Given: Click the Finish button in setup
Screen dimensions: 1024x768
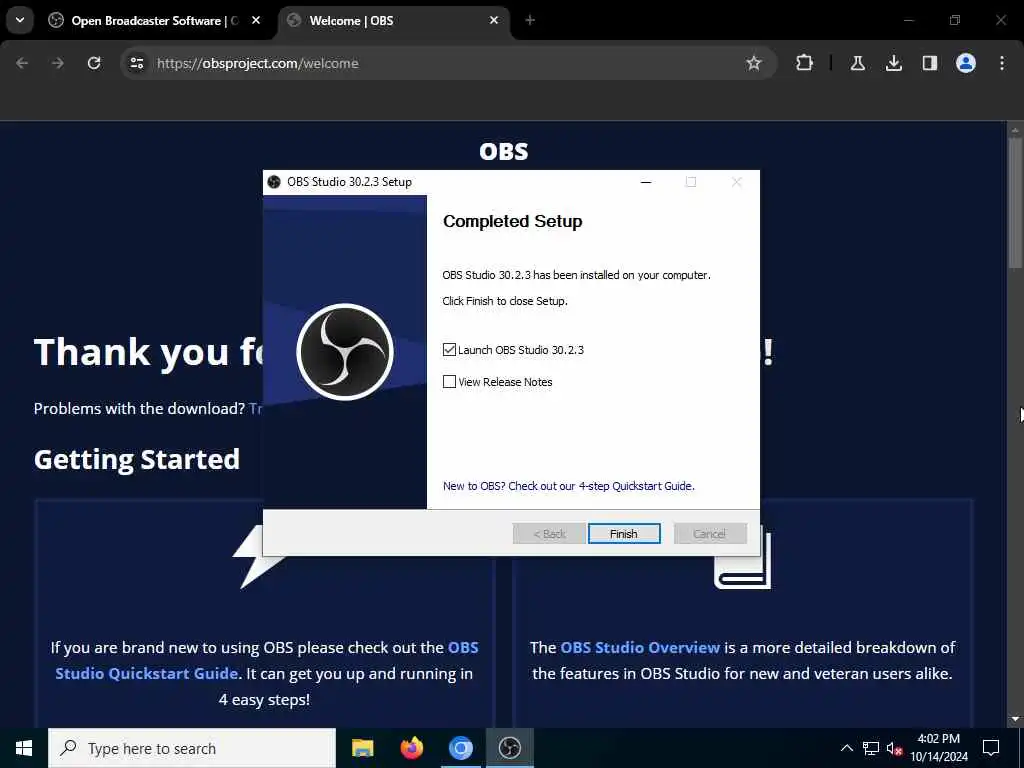Looking at the screenshot, I should (624, 534).
